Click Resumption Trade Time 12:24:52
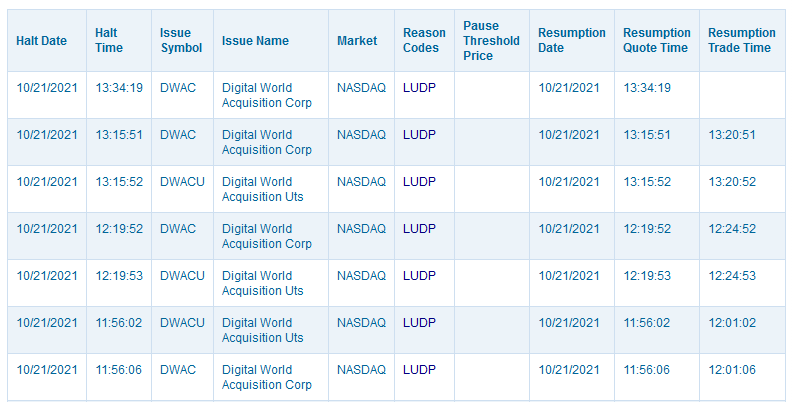 point(732,229)
